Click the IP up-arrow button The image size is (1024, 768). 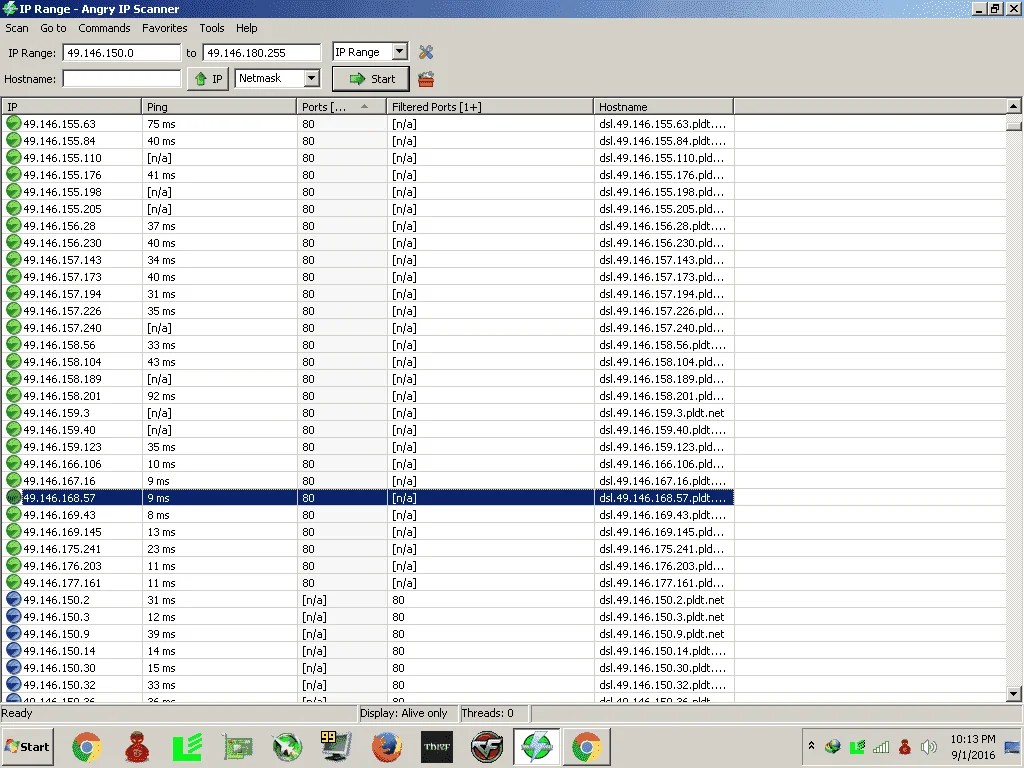[x=208, y=79]
